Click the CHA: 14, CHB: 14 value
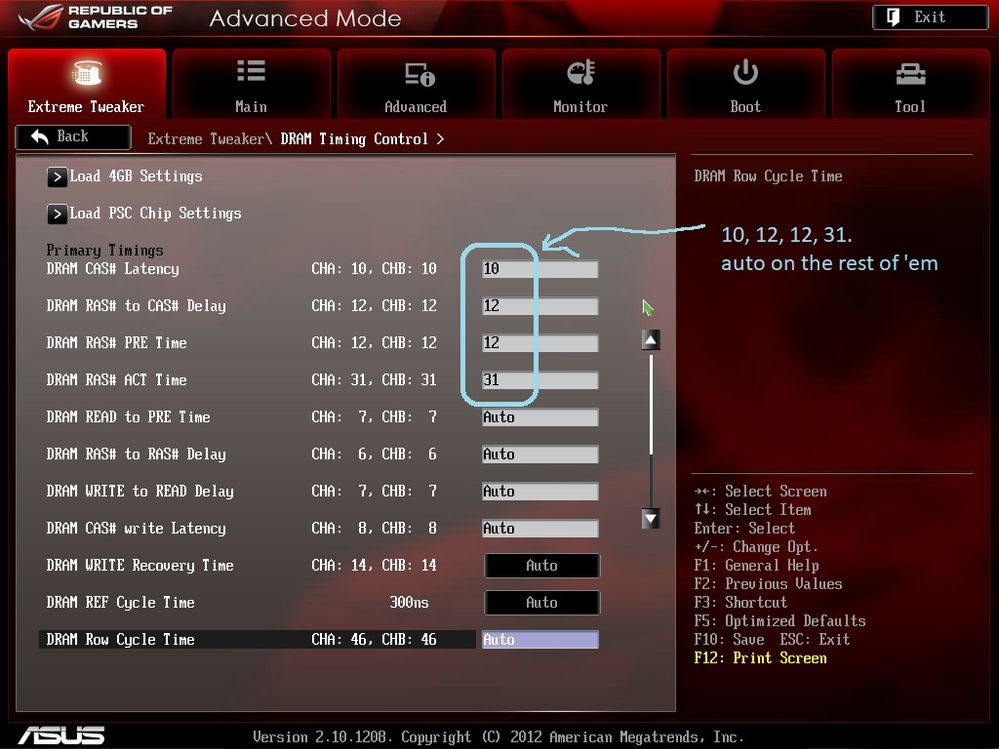 [x=374, y=566]
